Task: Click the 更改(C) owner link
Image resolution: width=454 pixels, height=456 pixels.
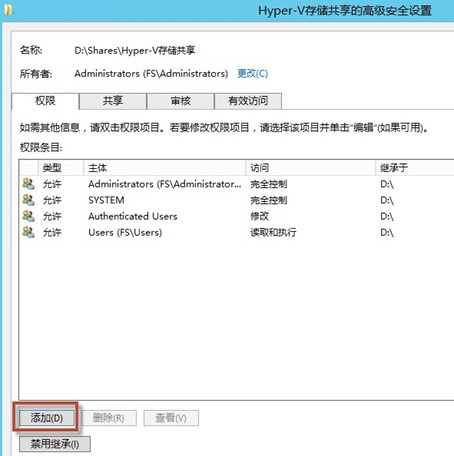Action: [x=253, y=73]
